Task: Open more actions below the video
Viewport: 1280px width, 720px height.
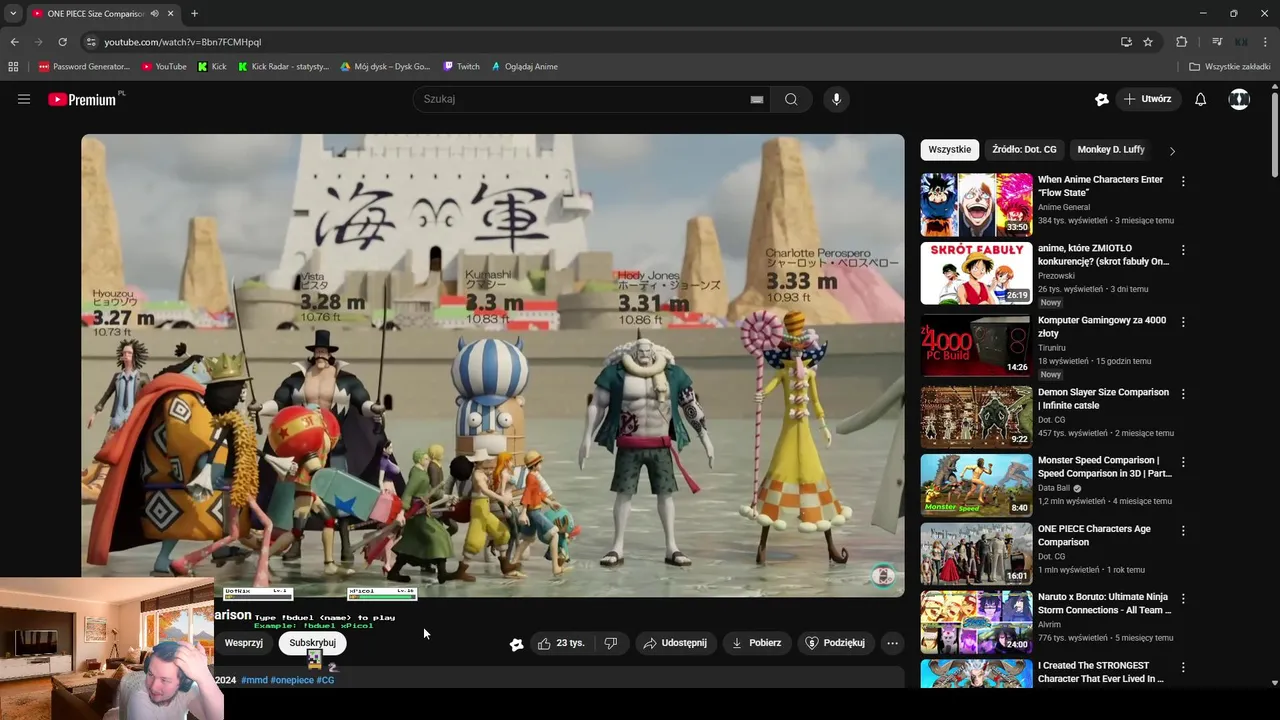Action: [893, 643]
